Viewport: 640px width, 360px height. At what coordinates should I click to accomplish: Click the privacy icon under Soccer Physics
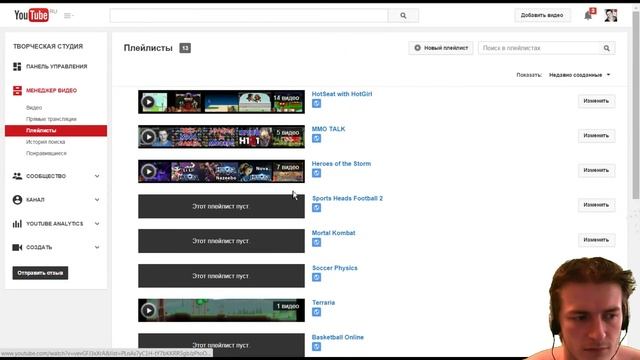316,277
